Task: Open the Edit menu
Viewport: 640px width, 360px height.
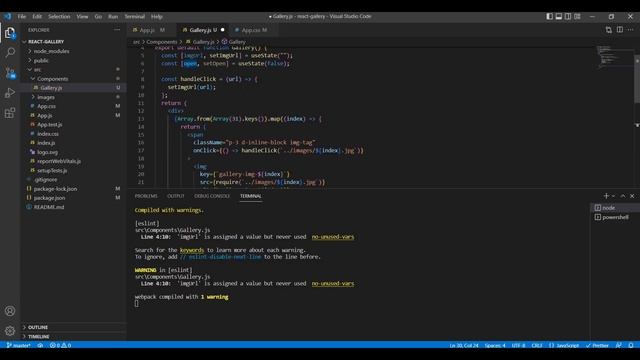Action: pyautogui.click(x=37, y=16)
